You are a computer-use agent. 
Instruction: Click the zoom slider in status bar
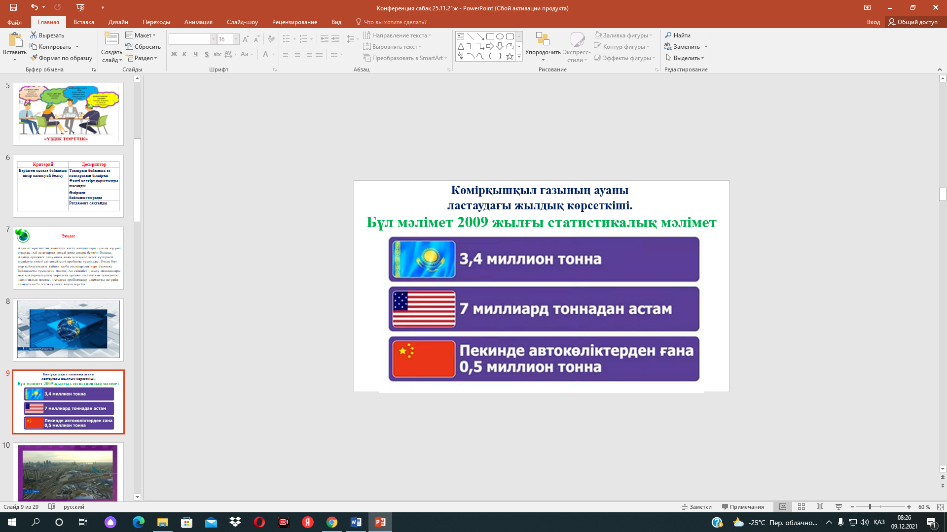[x=868, y=507]
